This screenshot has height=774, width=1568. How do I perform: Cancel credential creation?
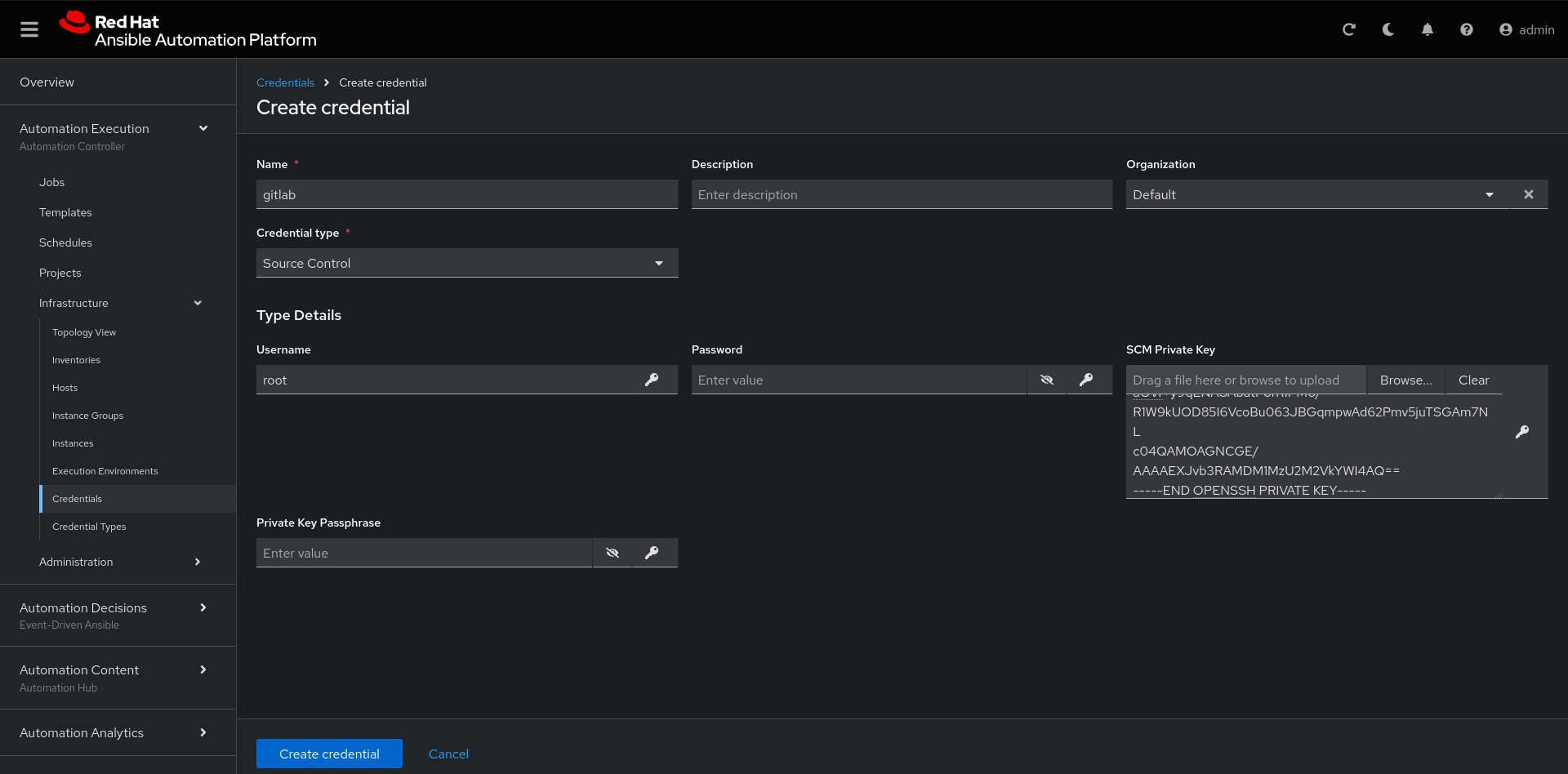448,754
